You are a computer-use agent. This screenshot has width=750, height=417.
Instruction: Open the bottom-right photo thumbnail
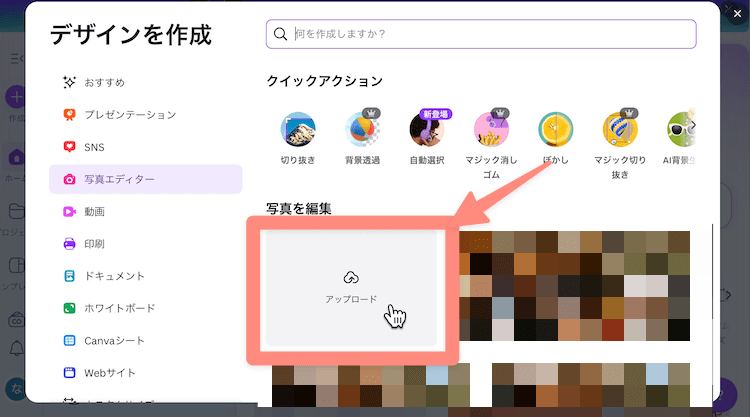pos(591,385)
